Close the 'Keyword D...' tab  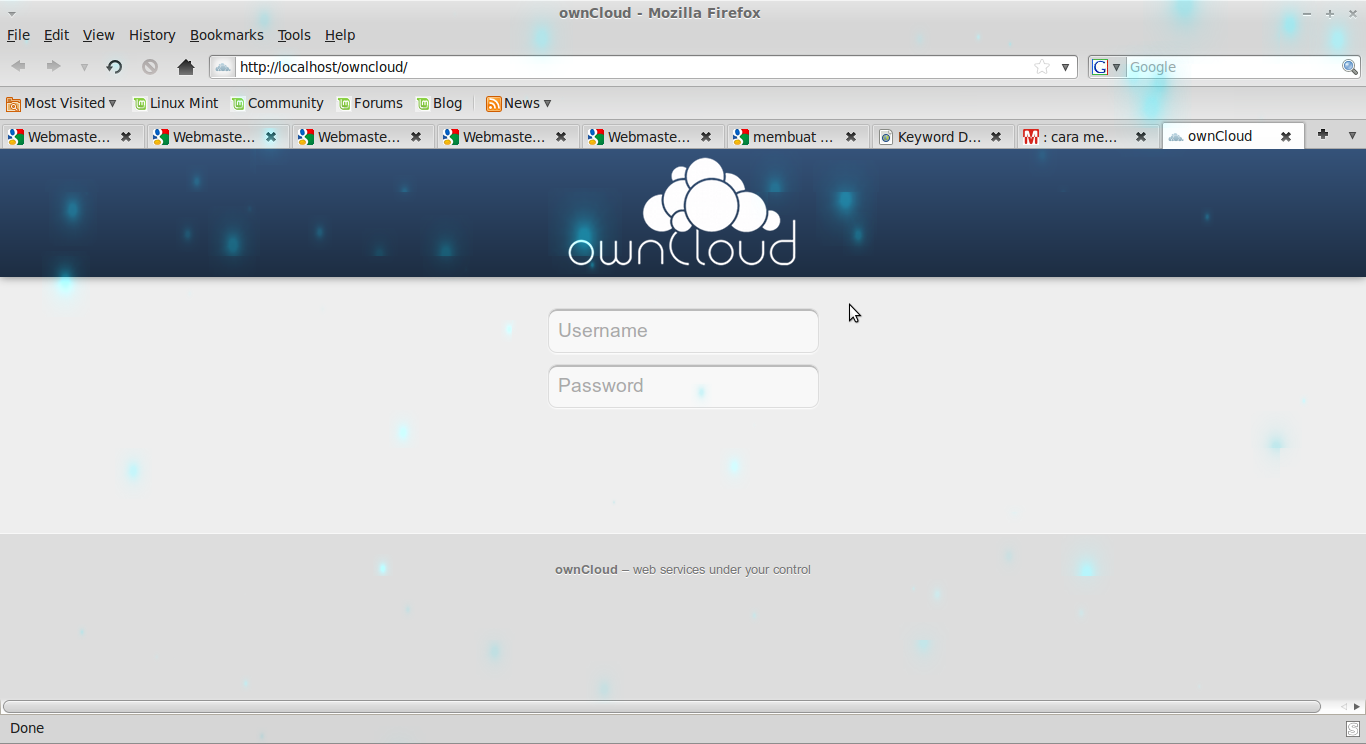click(996, 137)
